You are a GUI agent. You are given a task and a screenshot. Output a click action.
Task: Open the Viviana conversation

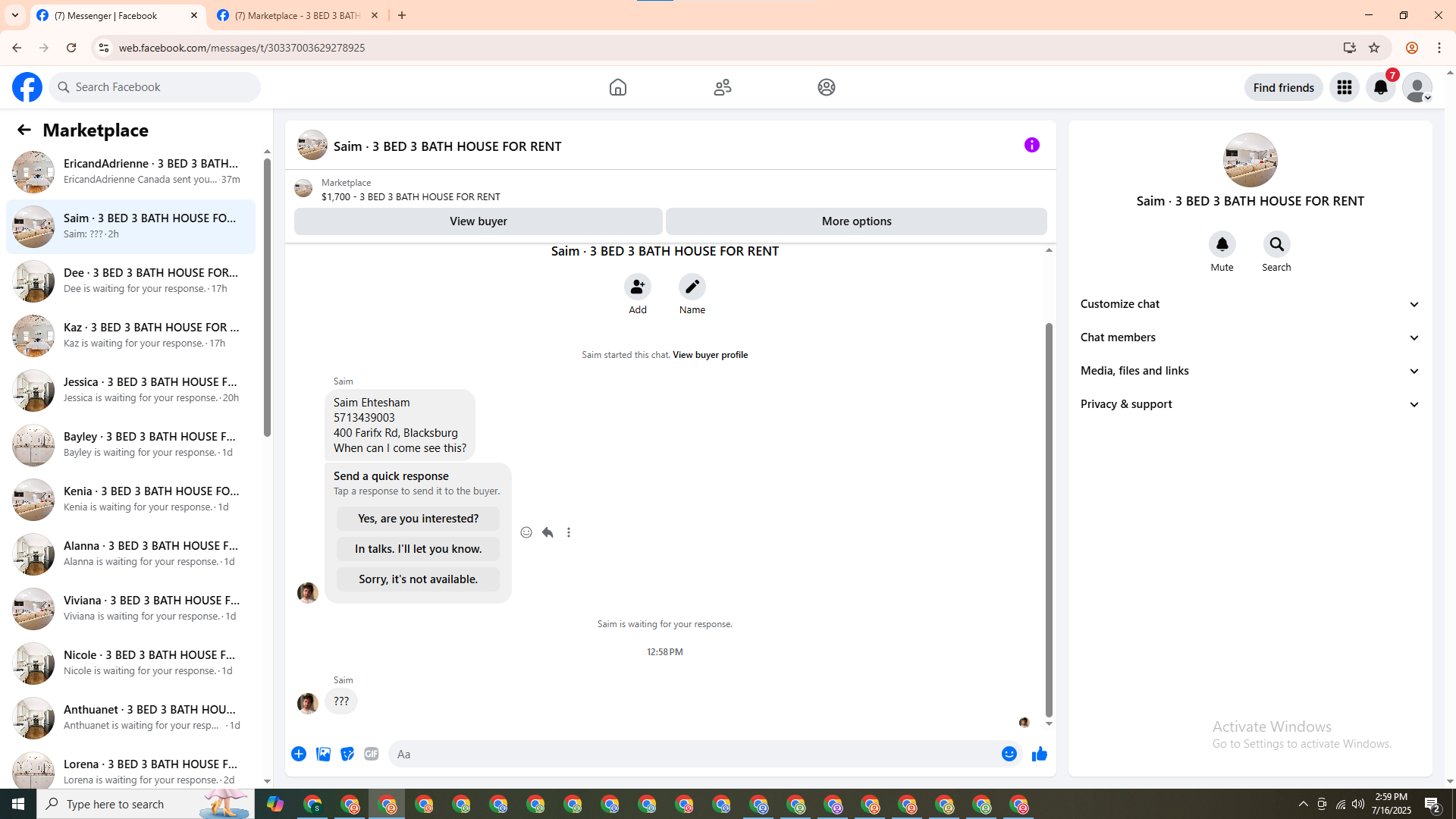(130, 609)
